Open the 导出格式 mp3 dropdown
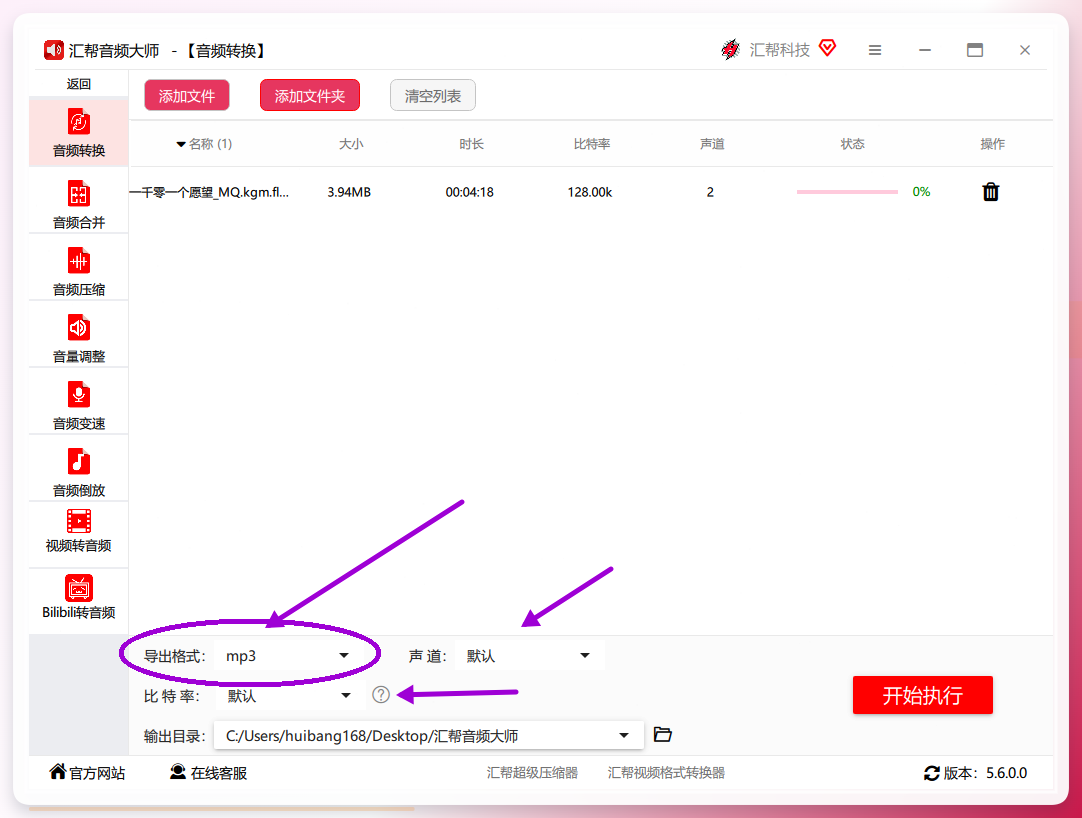 (288, 656)
